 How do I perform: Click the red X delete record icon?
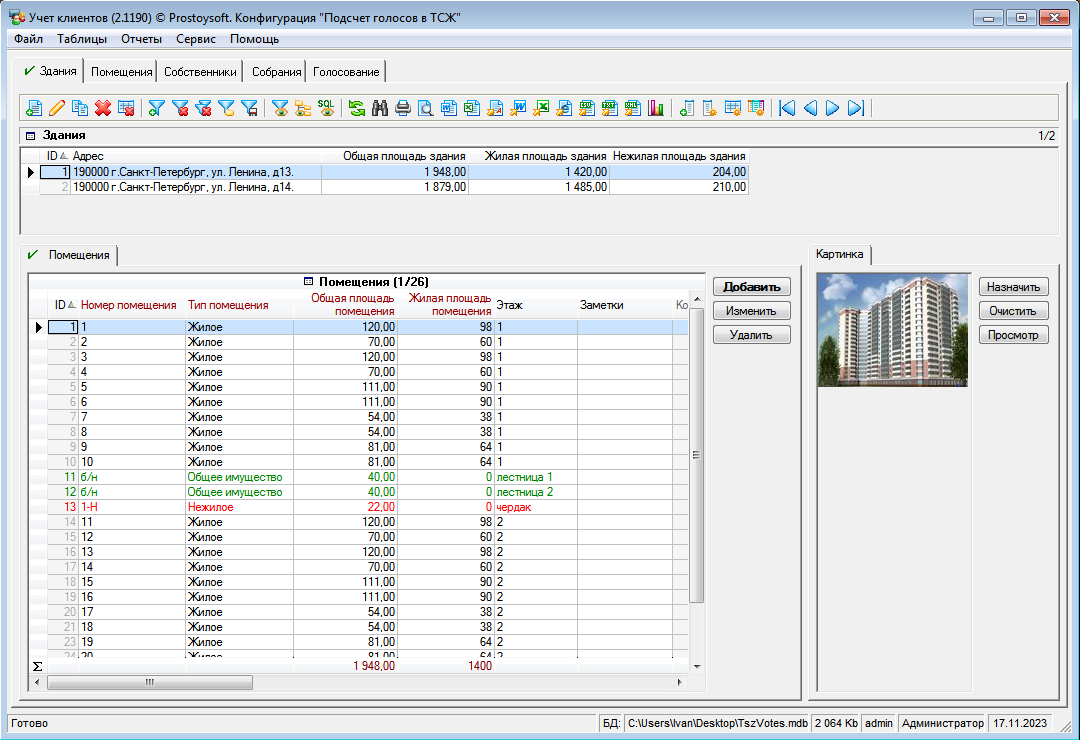[102, 108]
